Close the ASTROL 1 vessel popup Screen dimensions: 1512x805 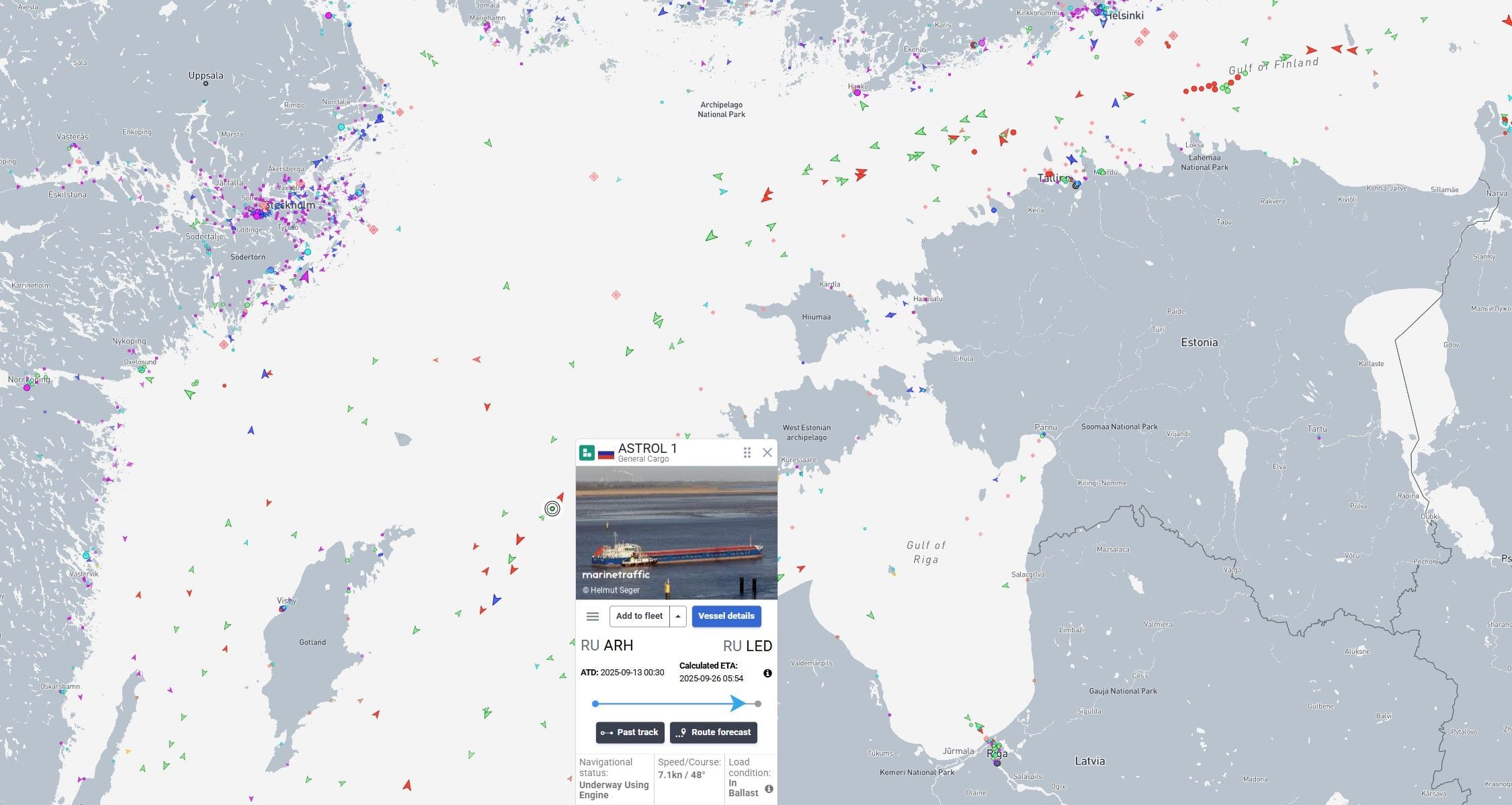tap(767, 453)
